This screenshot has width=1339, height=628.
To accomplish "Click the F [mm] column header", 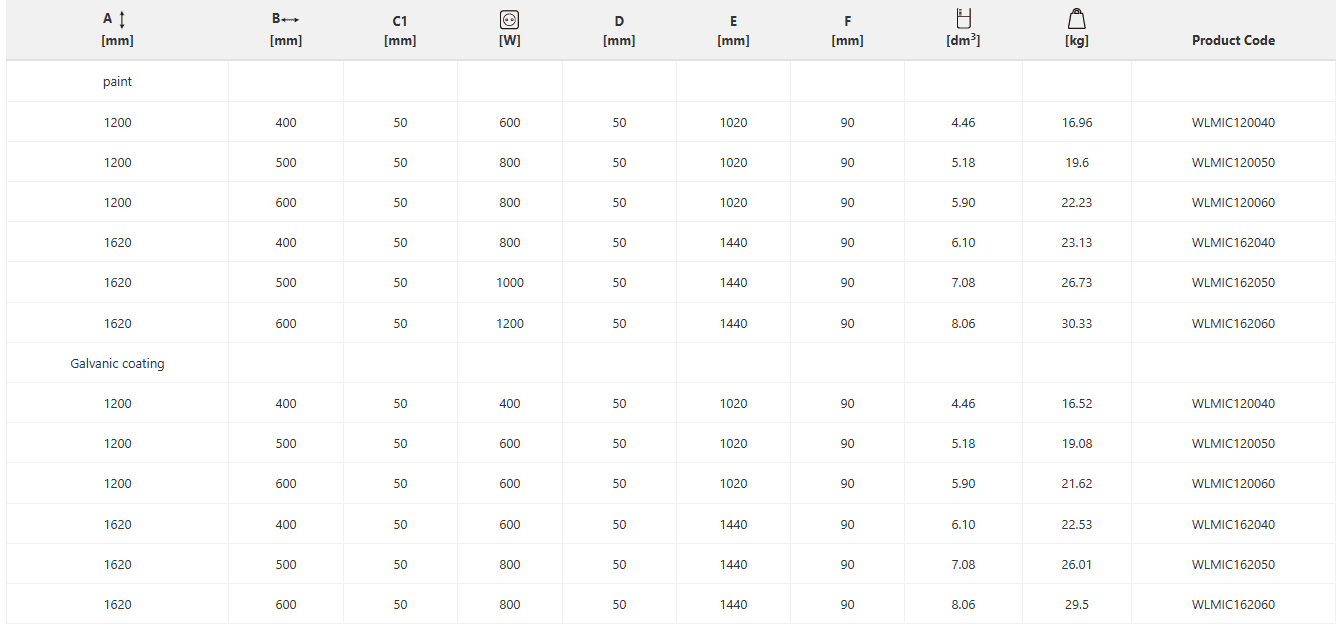I will click(x=847, y=31).
